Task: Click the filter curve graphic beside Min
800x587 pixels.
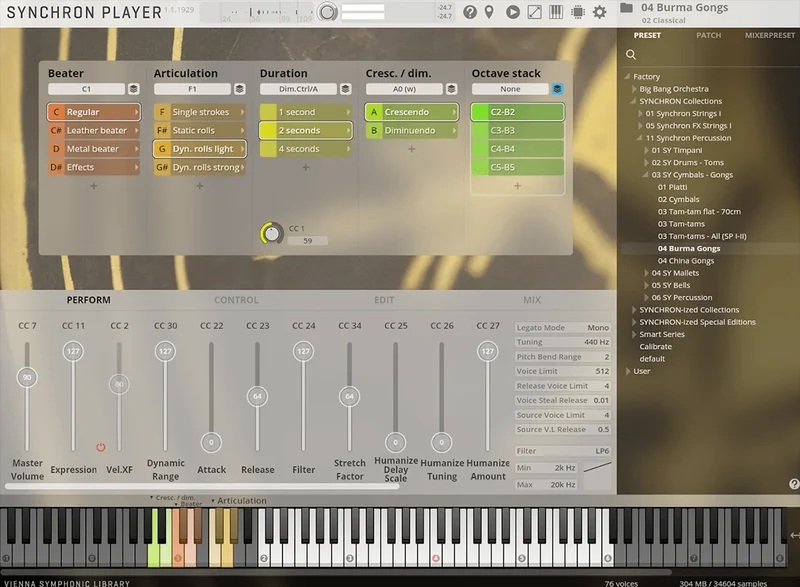Action: pos(596,467)
